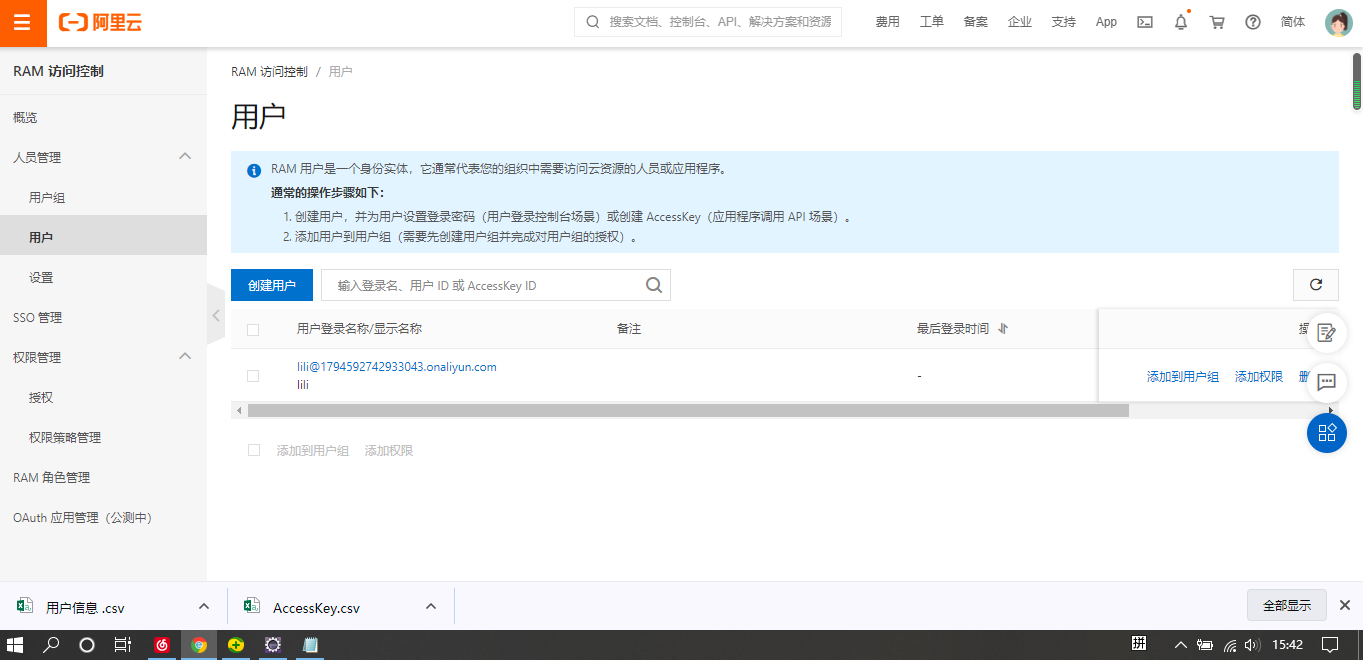The height and width of the screenshot is (660, 1363).
Task: Open App top menu item
Action: coord(1106,22)
